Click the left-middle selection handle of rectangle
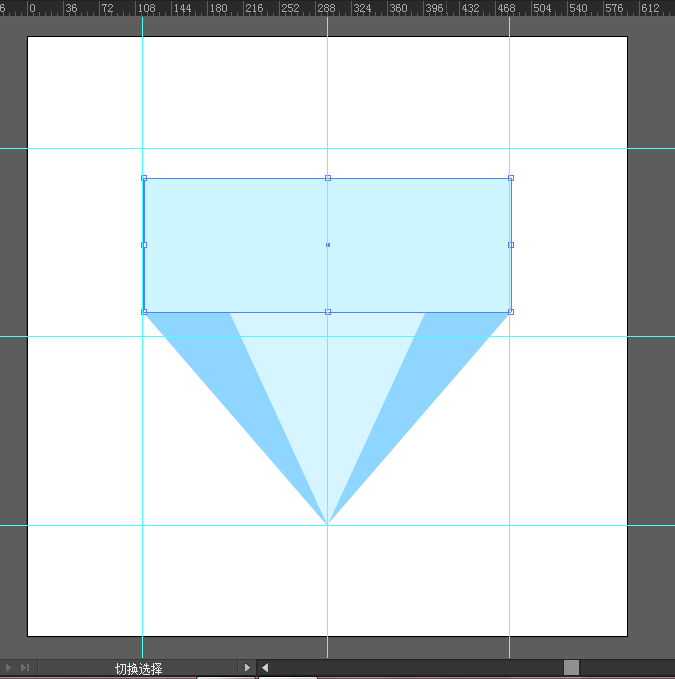The height and width of the screenshot is (679, 675). (144, 245)
